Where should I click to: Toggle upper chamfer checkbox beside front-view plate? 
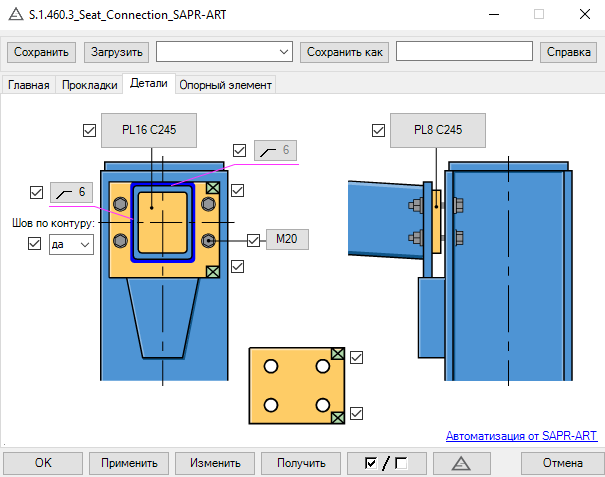pos(238,190)
